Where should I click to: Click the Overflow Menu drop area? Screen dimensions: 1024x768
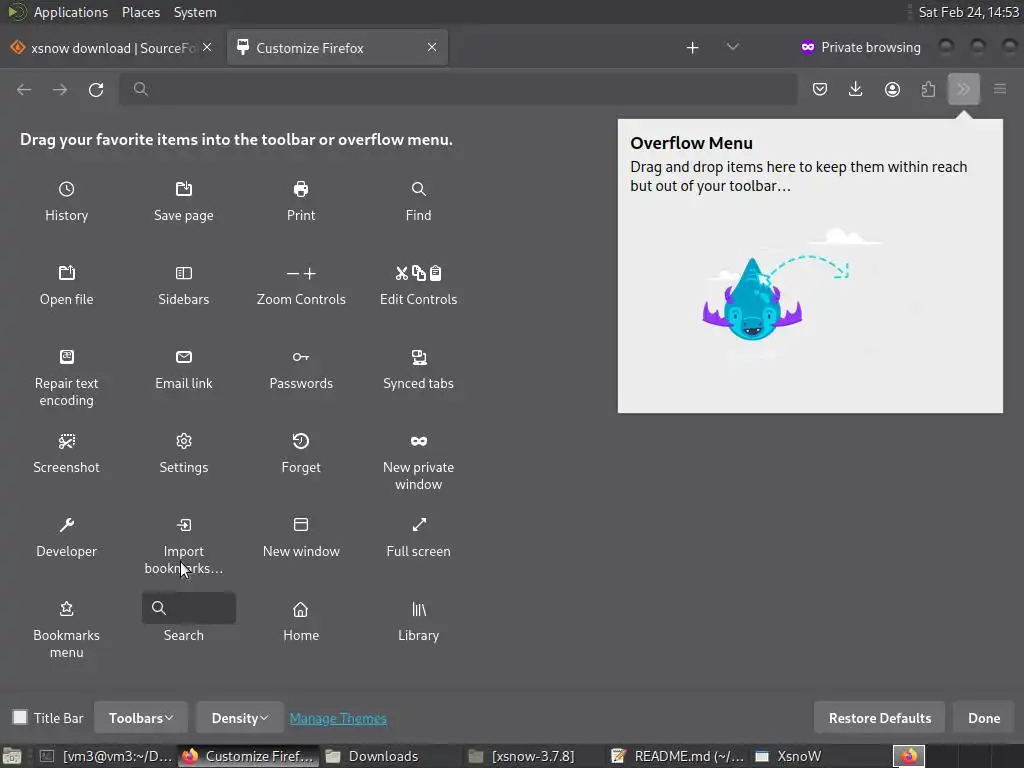click(810, 266)
